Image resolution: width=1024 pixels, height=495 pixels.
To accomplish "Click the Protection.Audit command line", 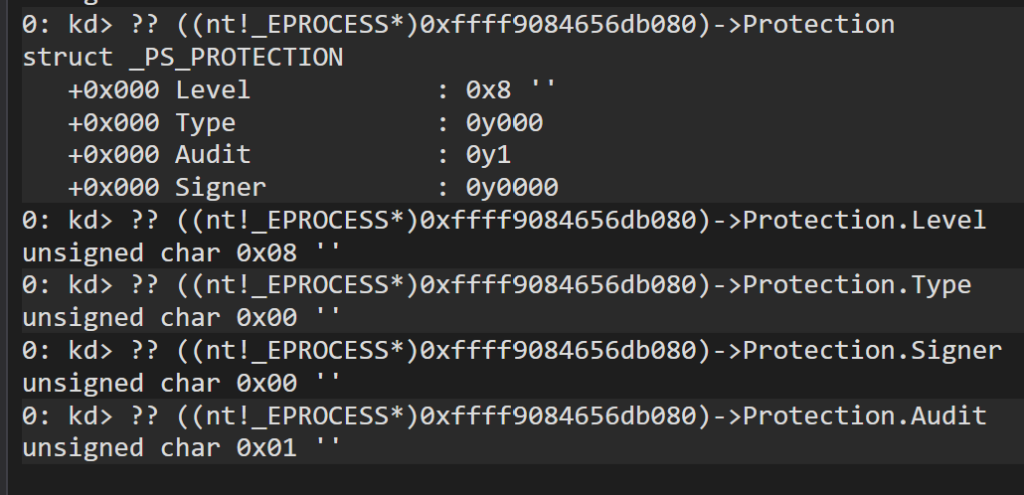I will tap(504, 415).
